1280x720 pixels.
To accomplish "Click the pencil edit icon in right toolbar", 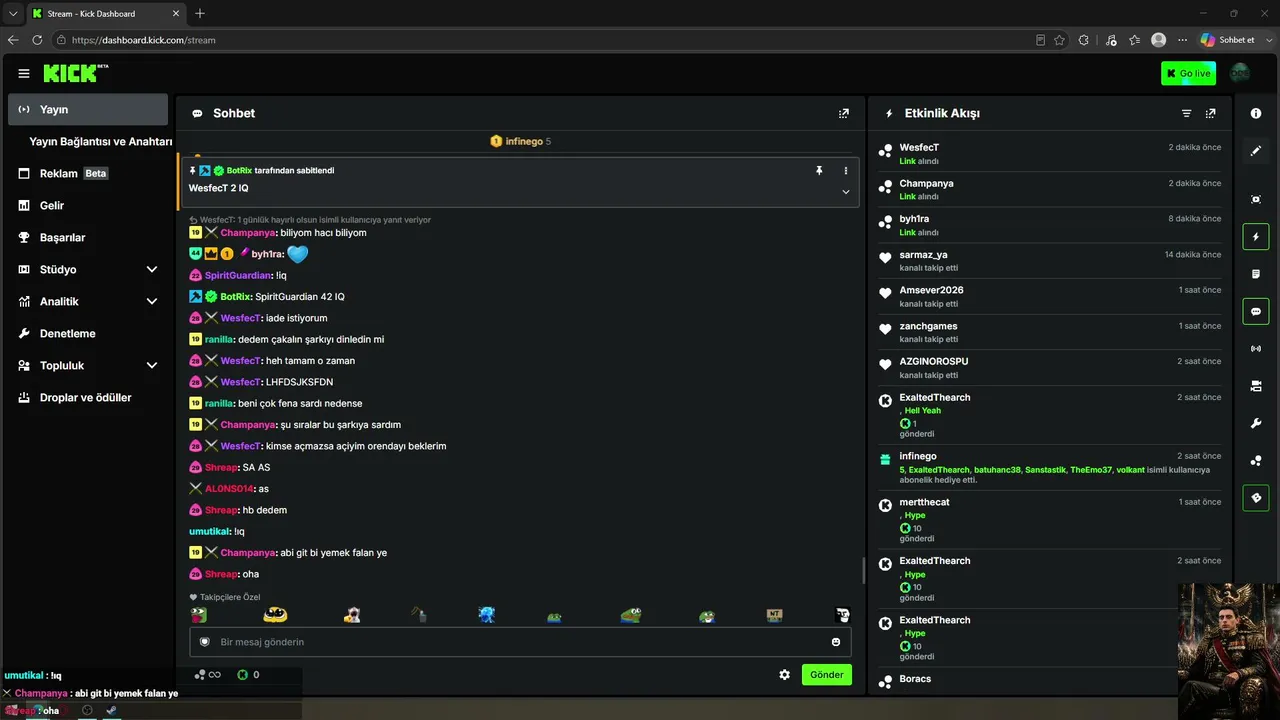I will click(x=1256, y=151).
